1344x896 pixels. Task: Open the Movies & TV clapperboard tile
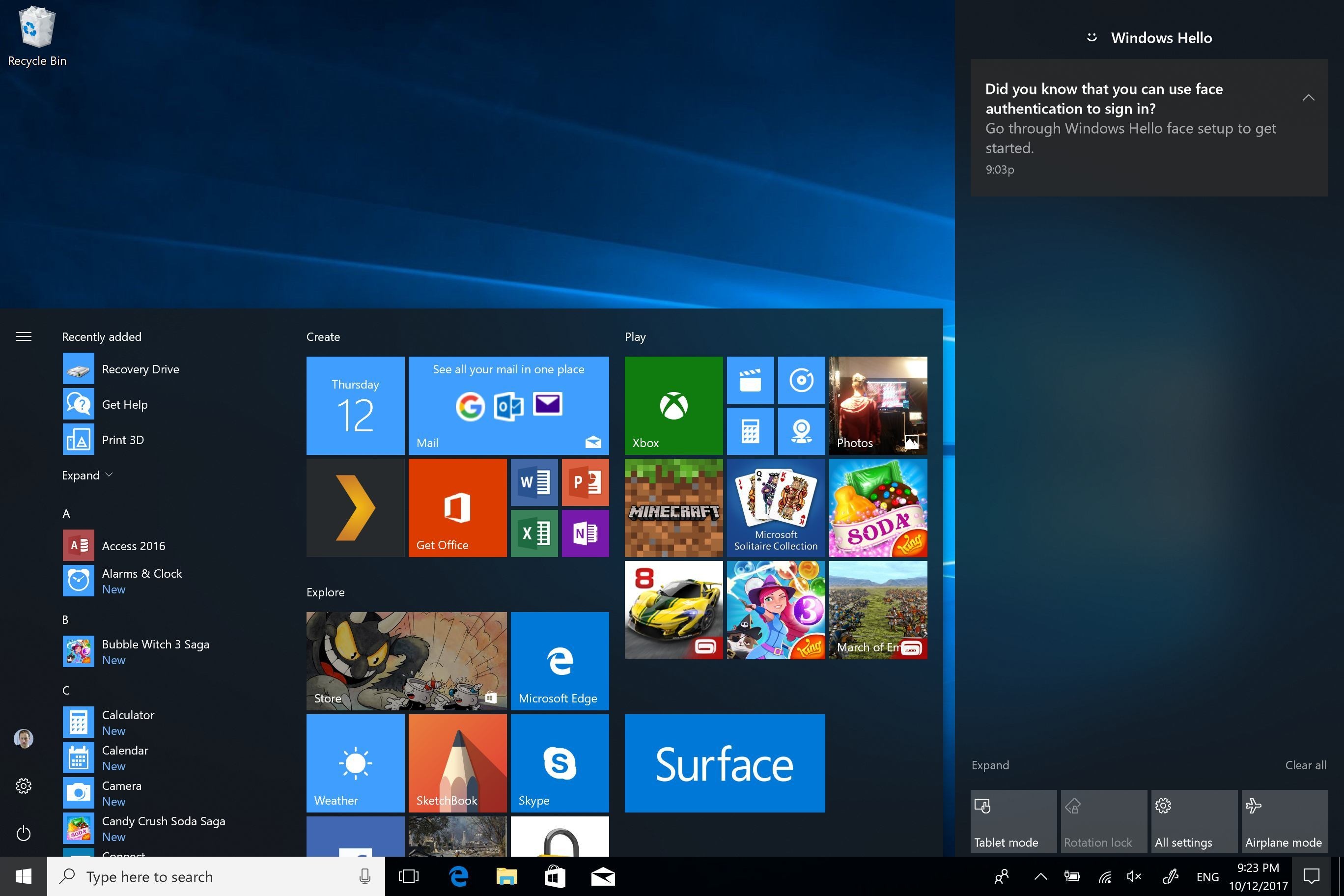point(750,380)
